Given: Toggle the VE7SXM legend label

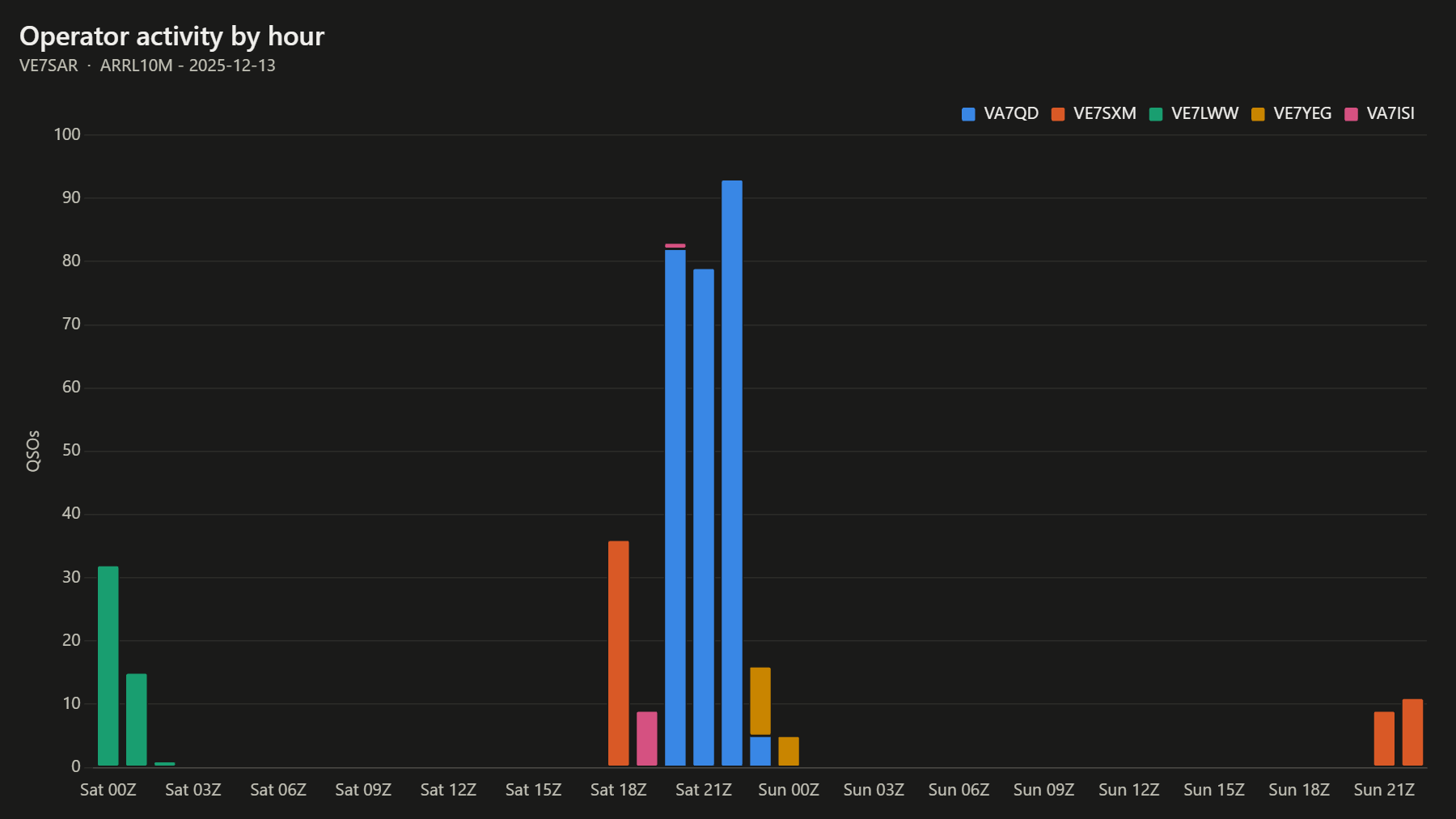Looking at the screenshot, I should pyautogui.click(x=1105, y=114).
